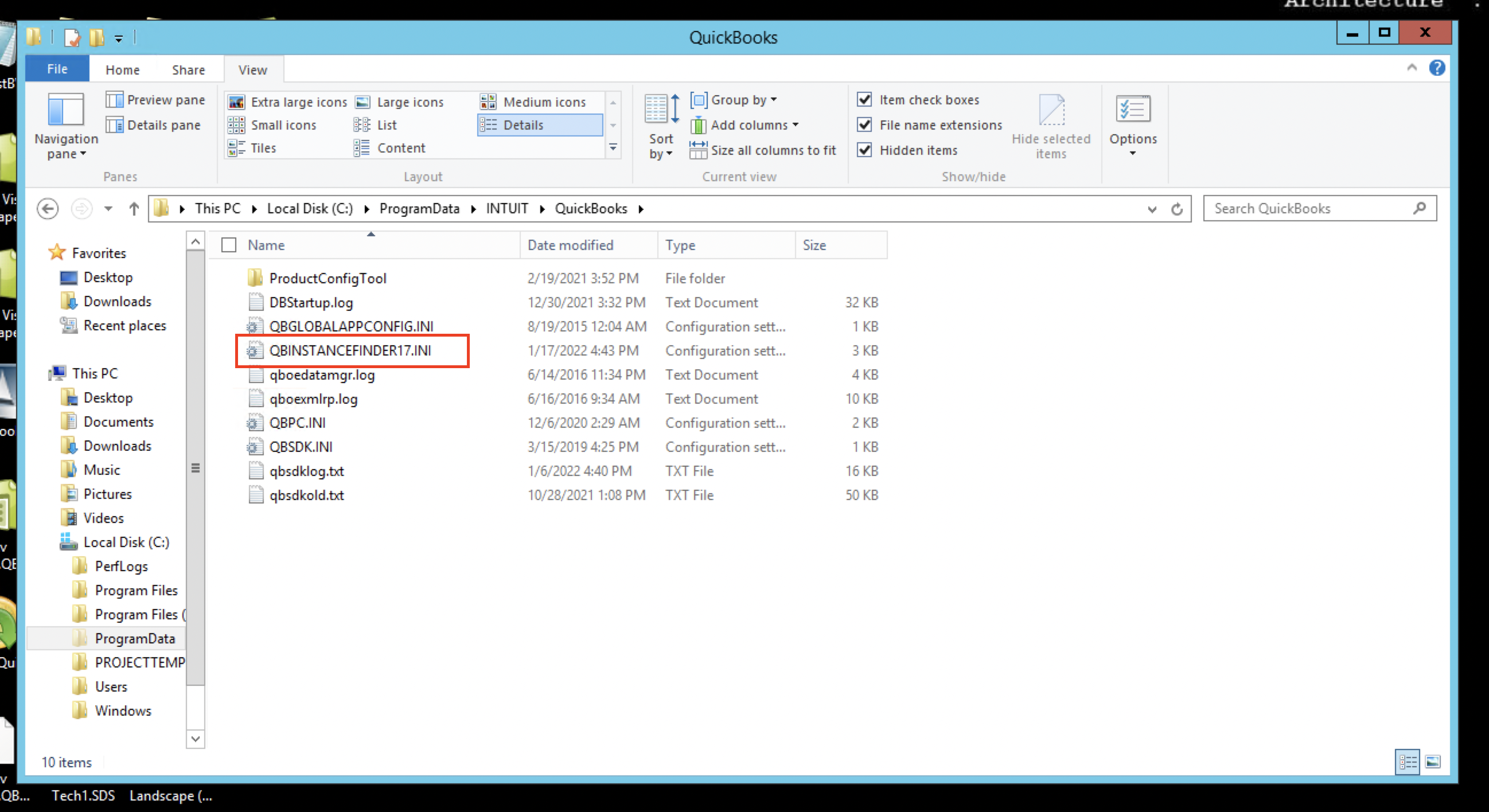Click the search magnifier icon

click(x=1419, y=208)
